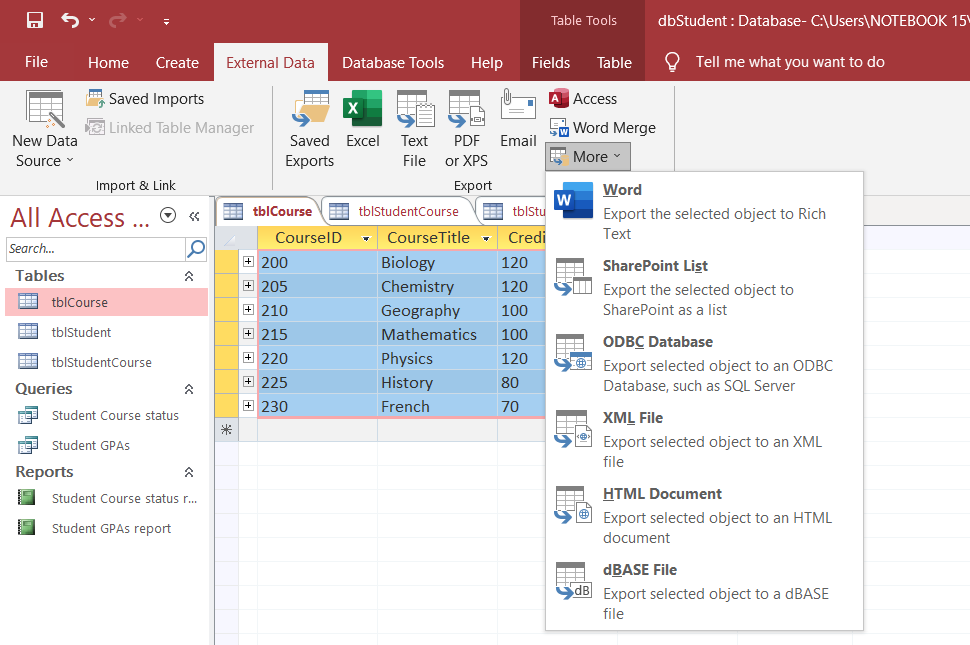The width and height of the screenshot is (970, 645).
Task: Open the CourseTitle column filter dropdown
Action: (486, 238)
